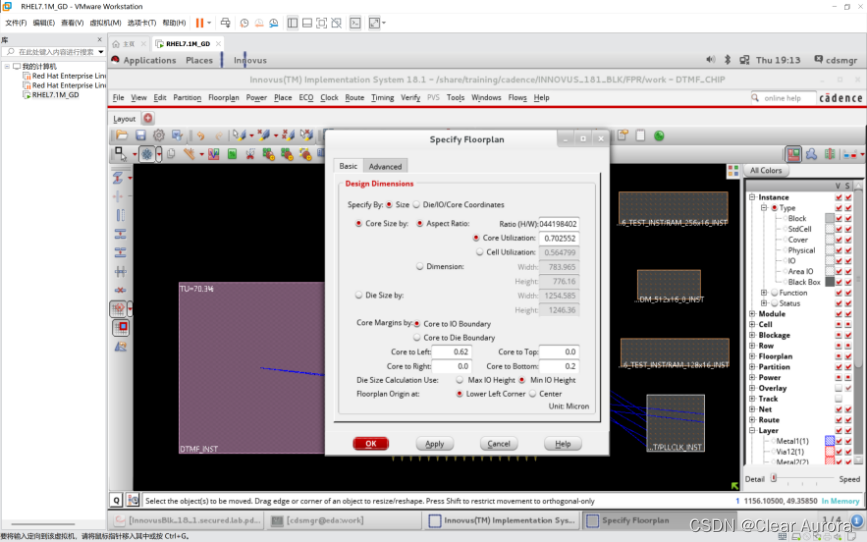Select the Die Size by radio button

[x=358, y=295]
